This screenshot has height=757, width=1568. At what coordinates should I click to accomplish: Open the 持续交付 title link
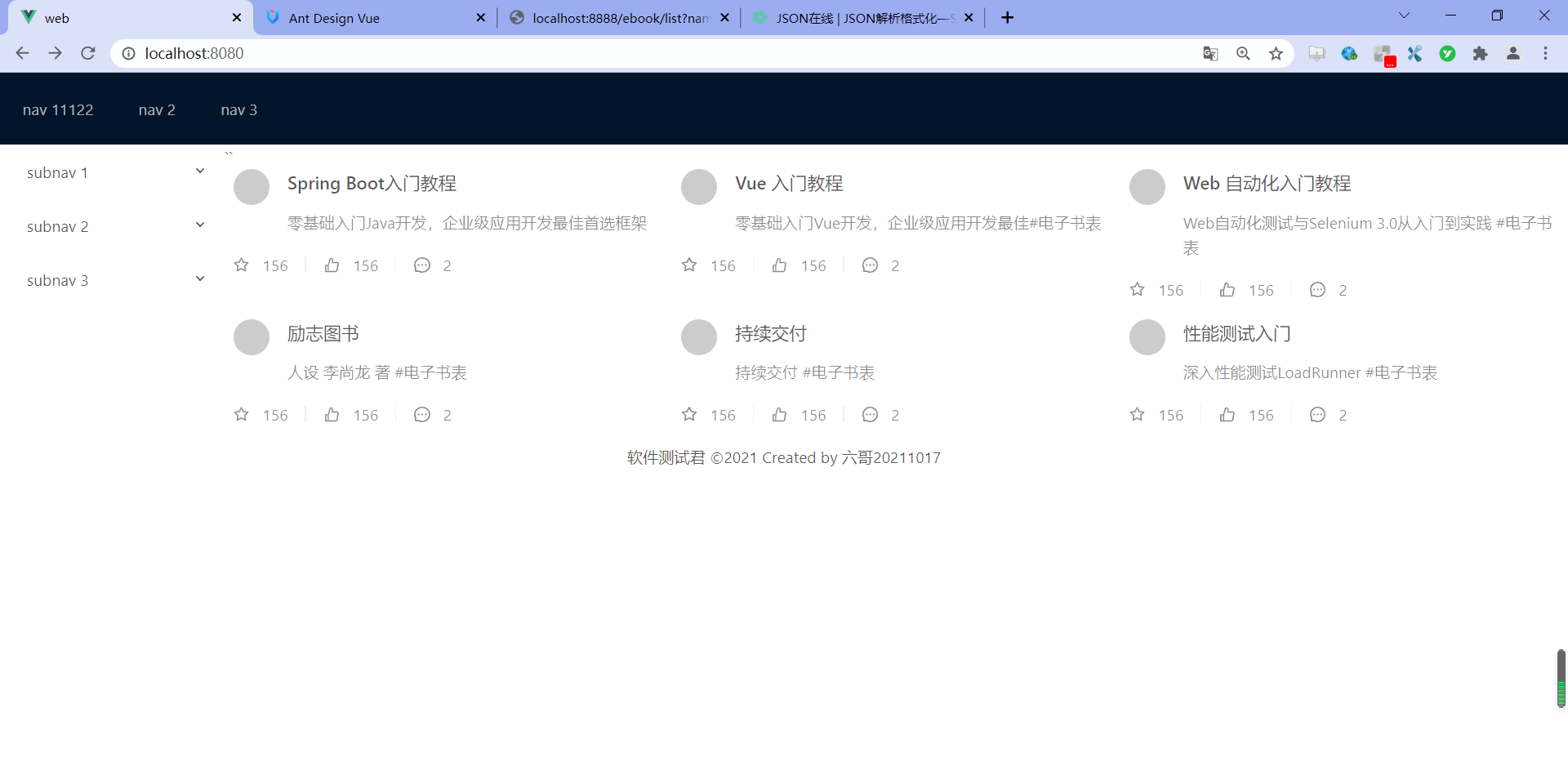point(770,333)
